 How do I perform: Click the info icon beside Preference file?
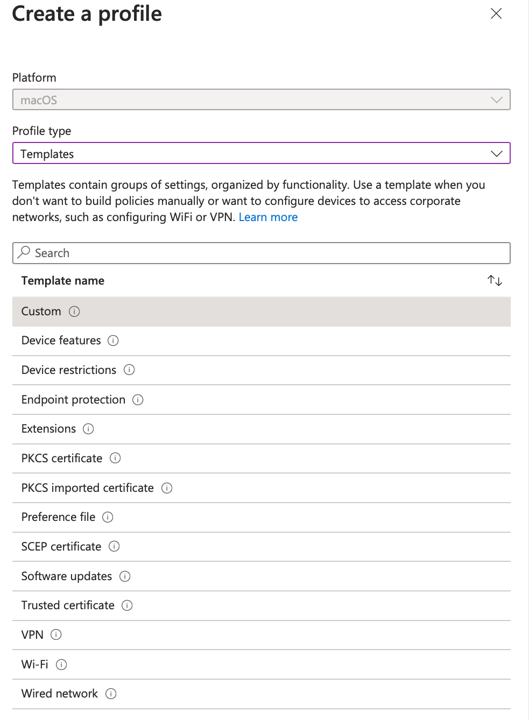coord(107,517)
